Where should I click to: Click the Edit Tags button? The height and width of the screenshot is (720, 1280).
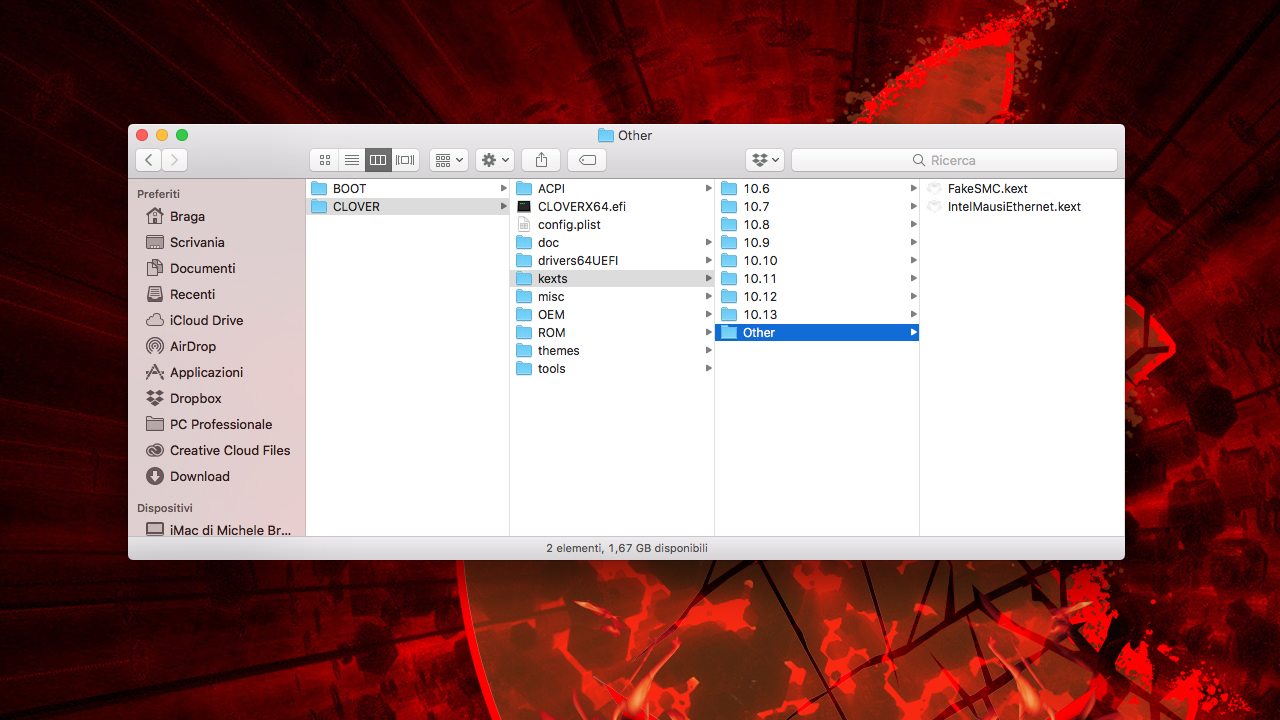tap(587, 160)
